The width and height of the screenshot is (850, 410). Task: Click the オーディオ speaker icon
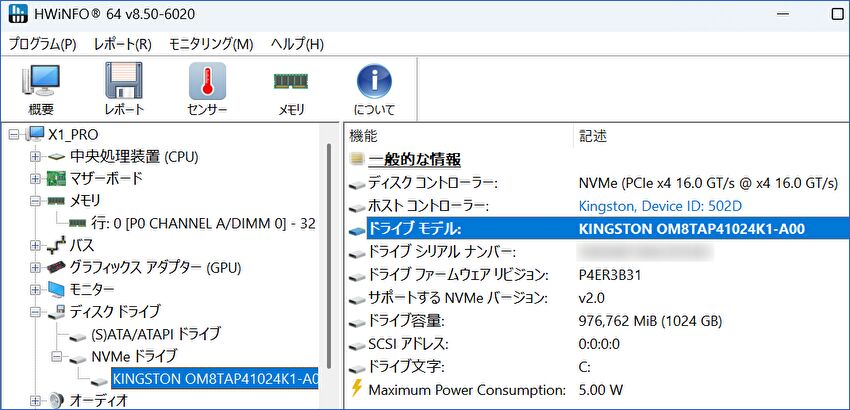pos(56,401)
